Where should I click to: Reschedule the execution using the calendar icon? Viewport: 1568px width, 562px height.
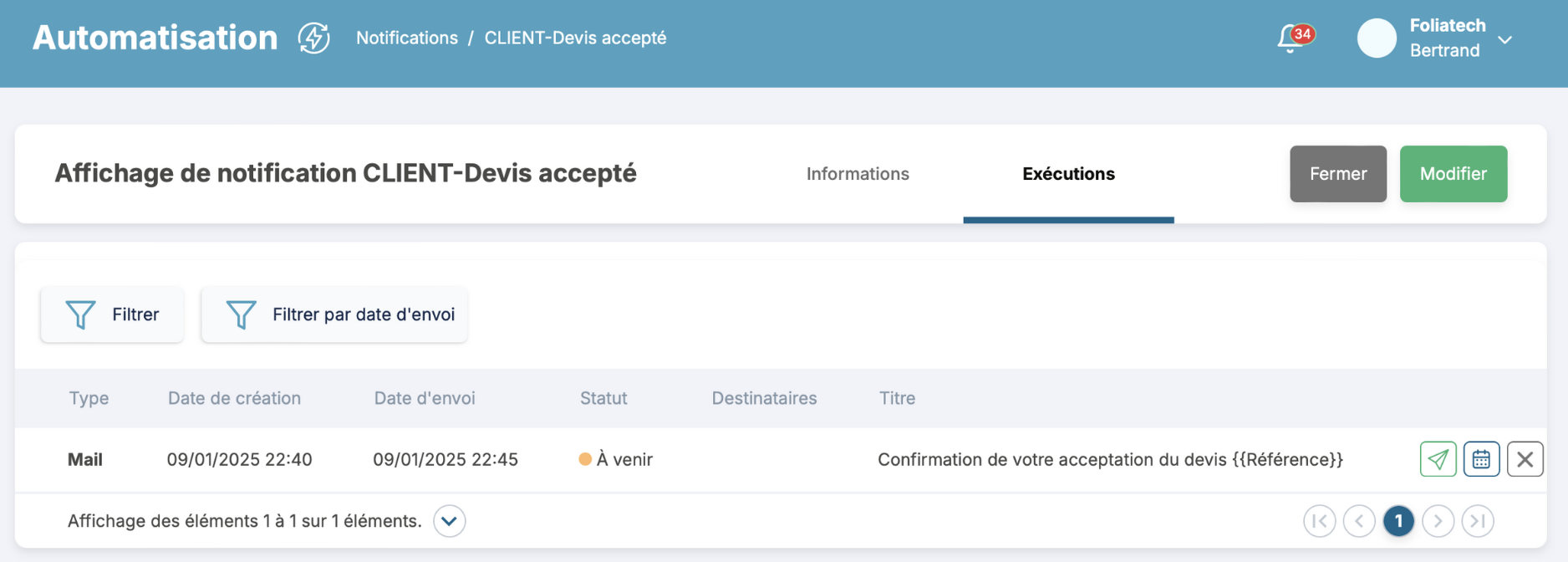coord(1481,459)
